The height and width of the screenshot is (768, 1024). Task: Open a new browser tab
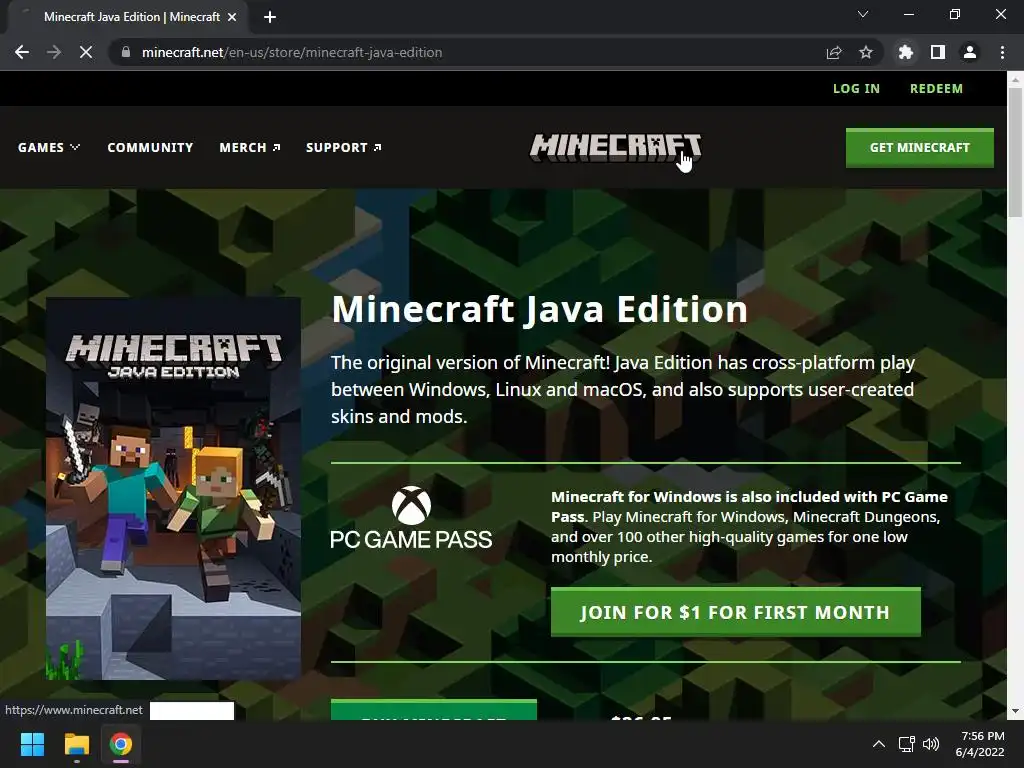pyautogui.click(x=270, y=17)
